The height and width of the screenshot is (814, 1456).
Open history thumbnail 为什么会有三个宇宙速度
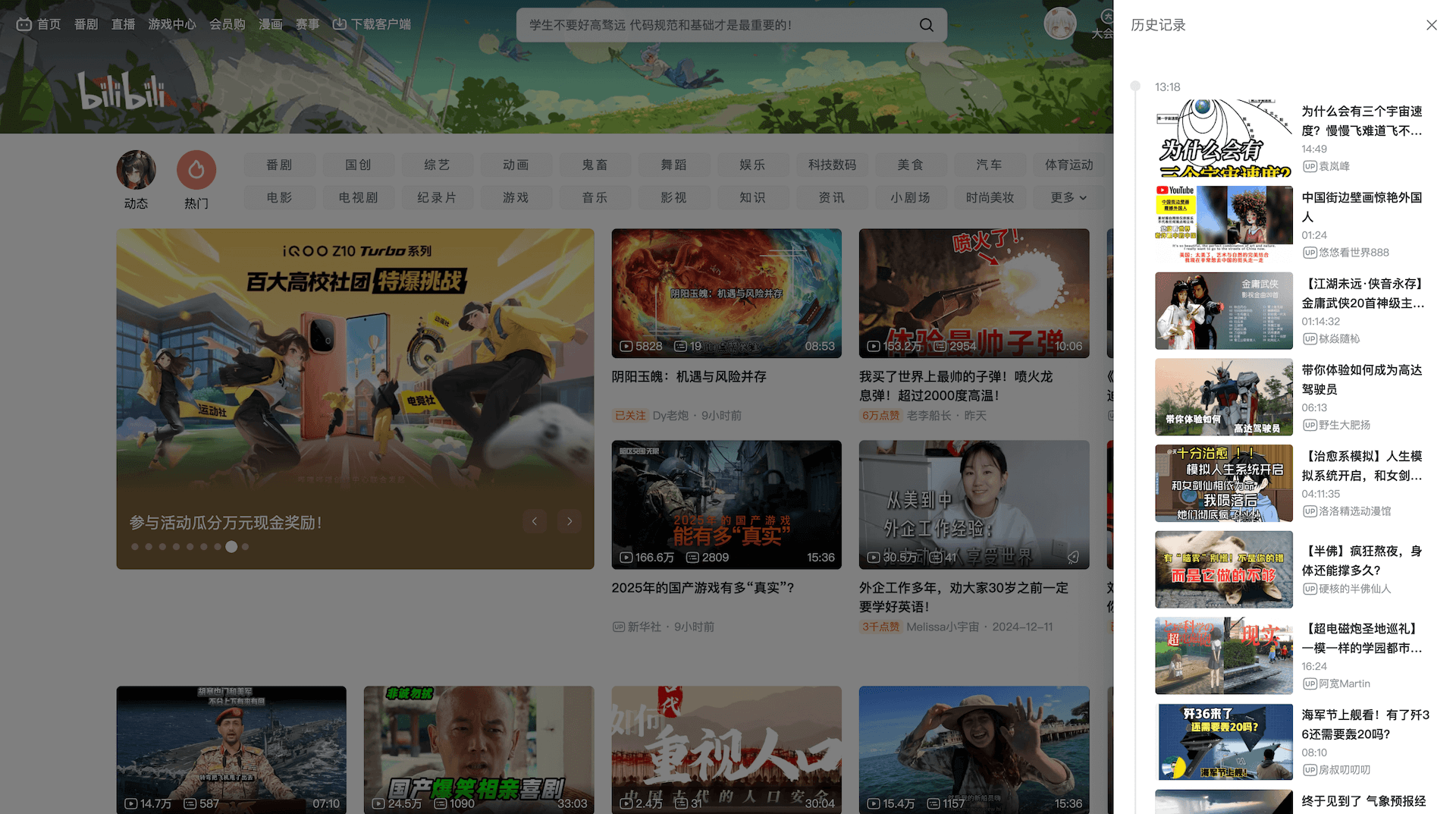click(1223, 138)
